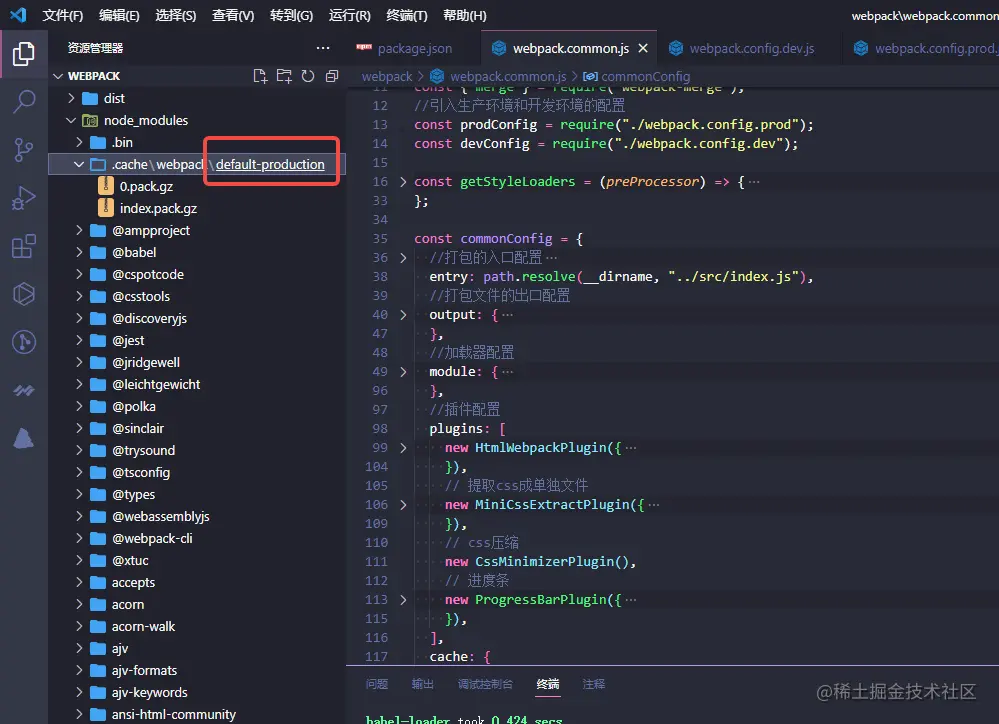Open the git graph circular activity icon
Image resolution: width=999 pixels, height=724 pixels.
point(24,342)
